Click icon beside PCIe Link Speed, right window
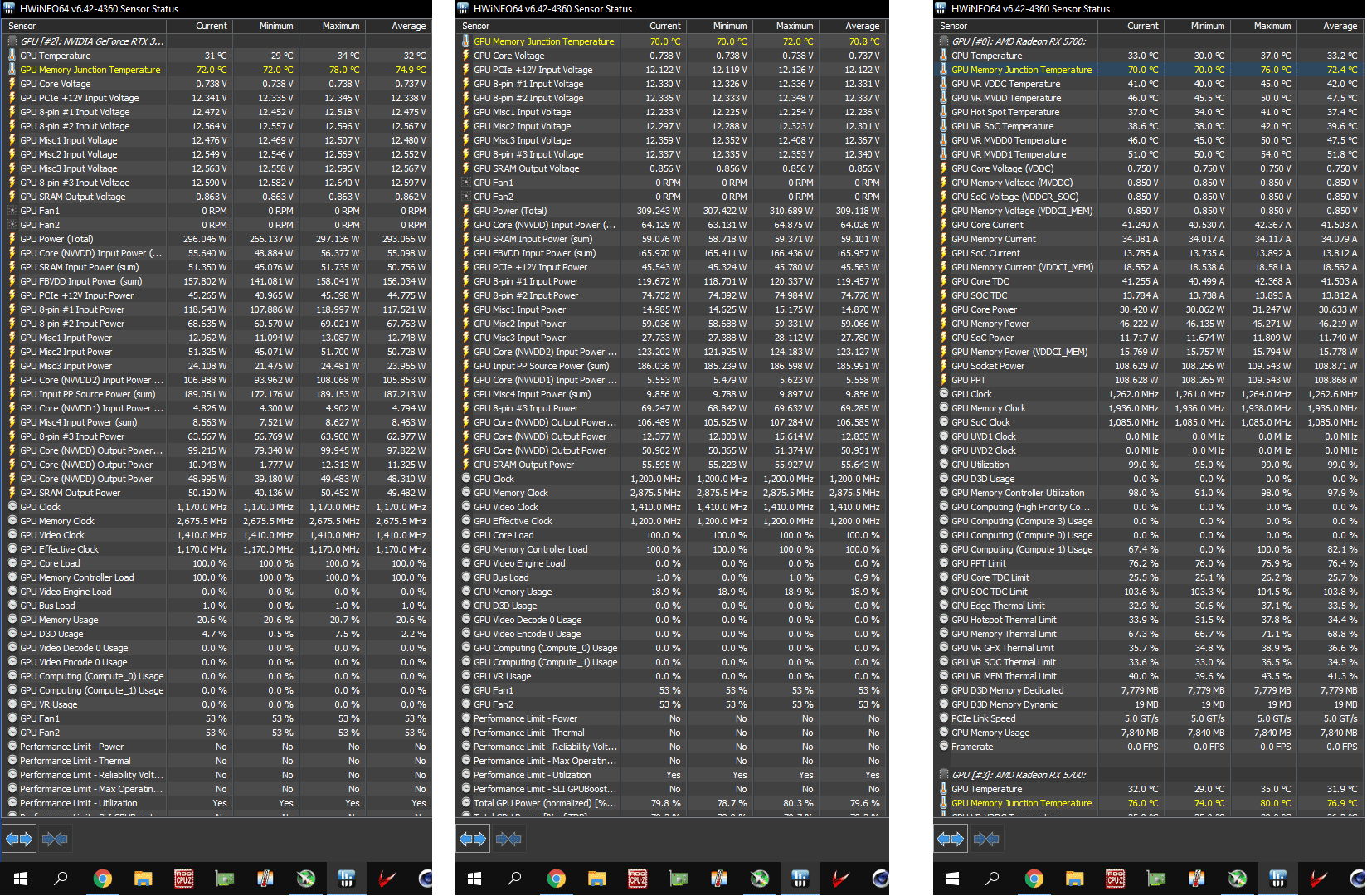The height and width of the screenshot is (896, 1367). pos(943,718)
